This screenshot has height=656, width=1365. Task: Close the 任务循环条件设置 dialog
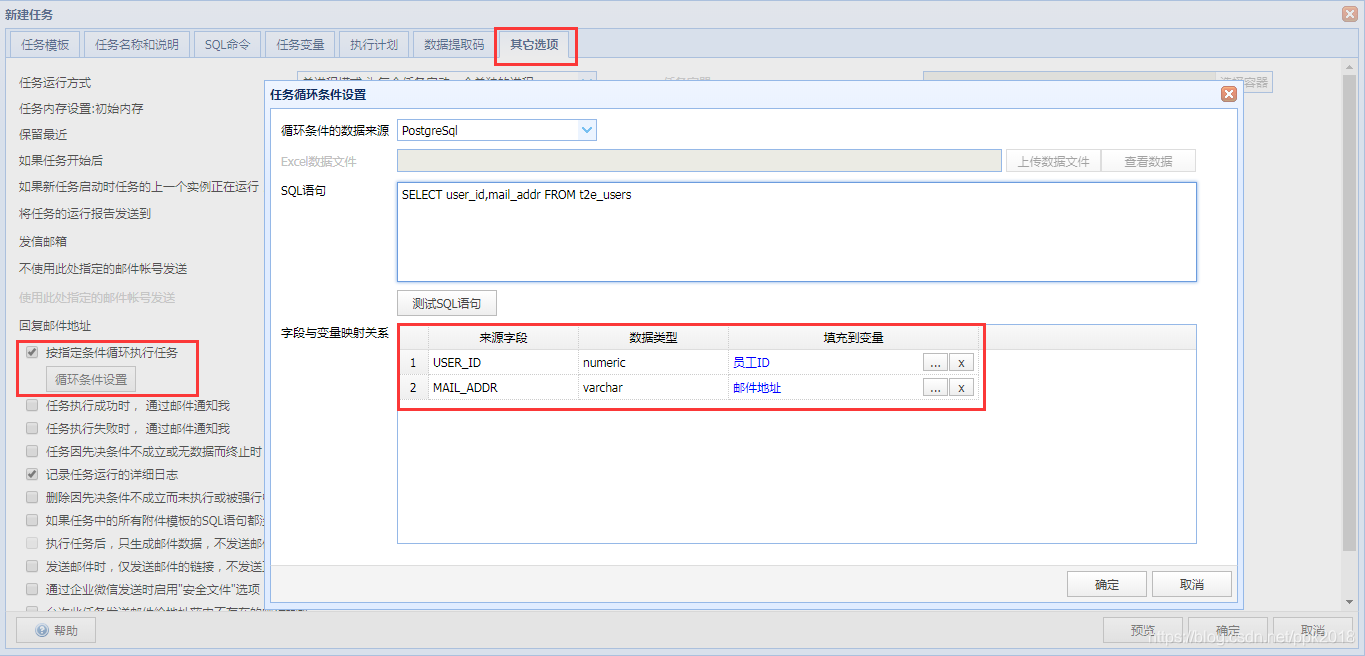(x=1228, y=94)
